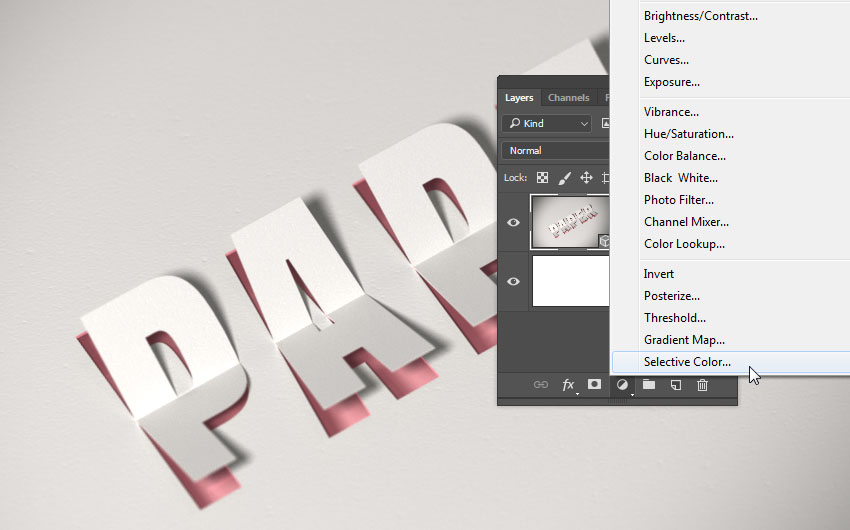Toggle lock position move icon
This screenshot has width=850, height=530.
click(x=586, y=178)
